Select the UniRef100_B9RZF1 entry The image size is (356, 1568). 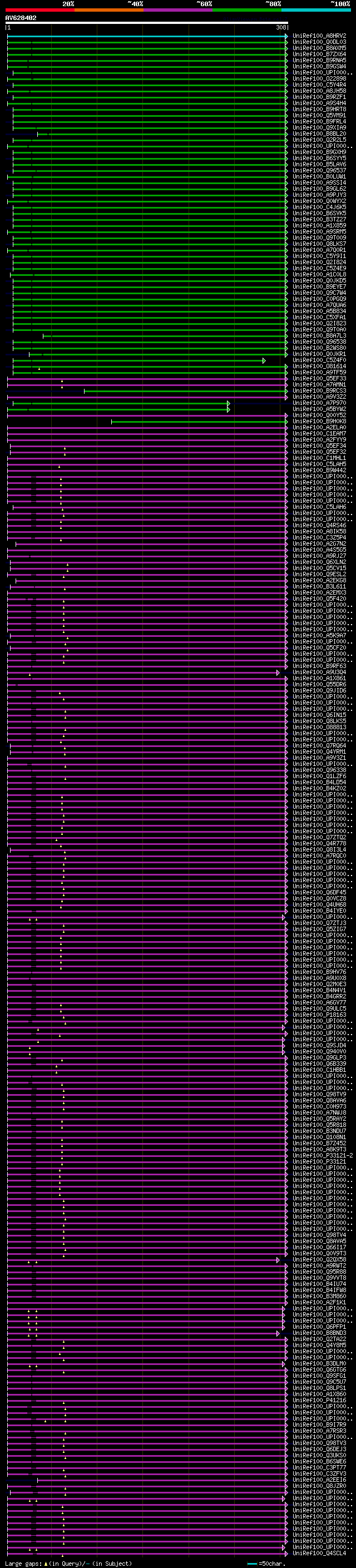(319, 97)
